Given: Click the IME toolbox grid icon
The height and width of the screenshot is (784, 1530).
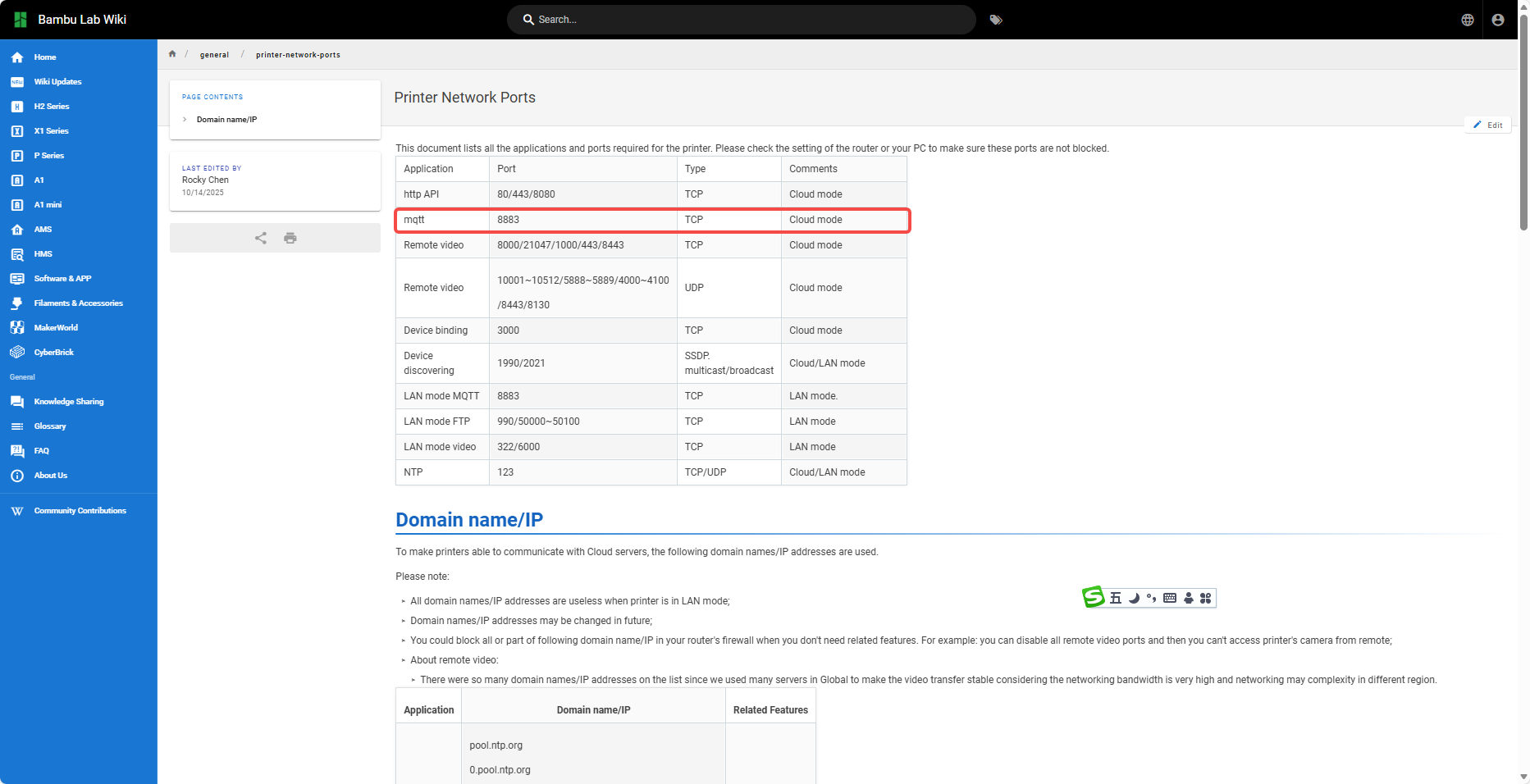Looking at the screenshot, I should pyautogui.click(x=1205, y=598).
